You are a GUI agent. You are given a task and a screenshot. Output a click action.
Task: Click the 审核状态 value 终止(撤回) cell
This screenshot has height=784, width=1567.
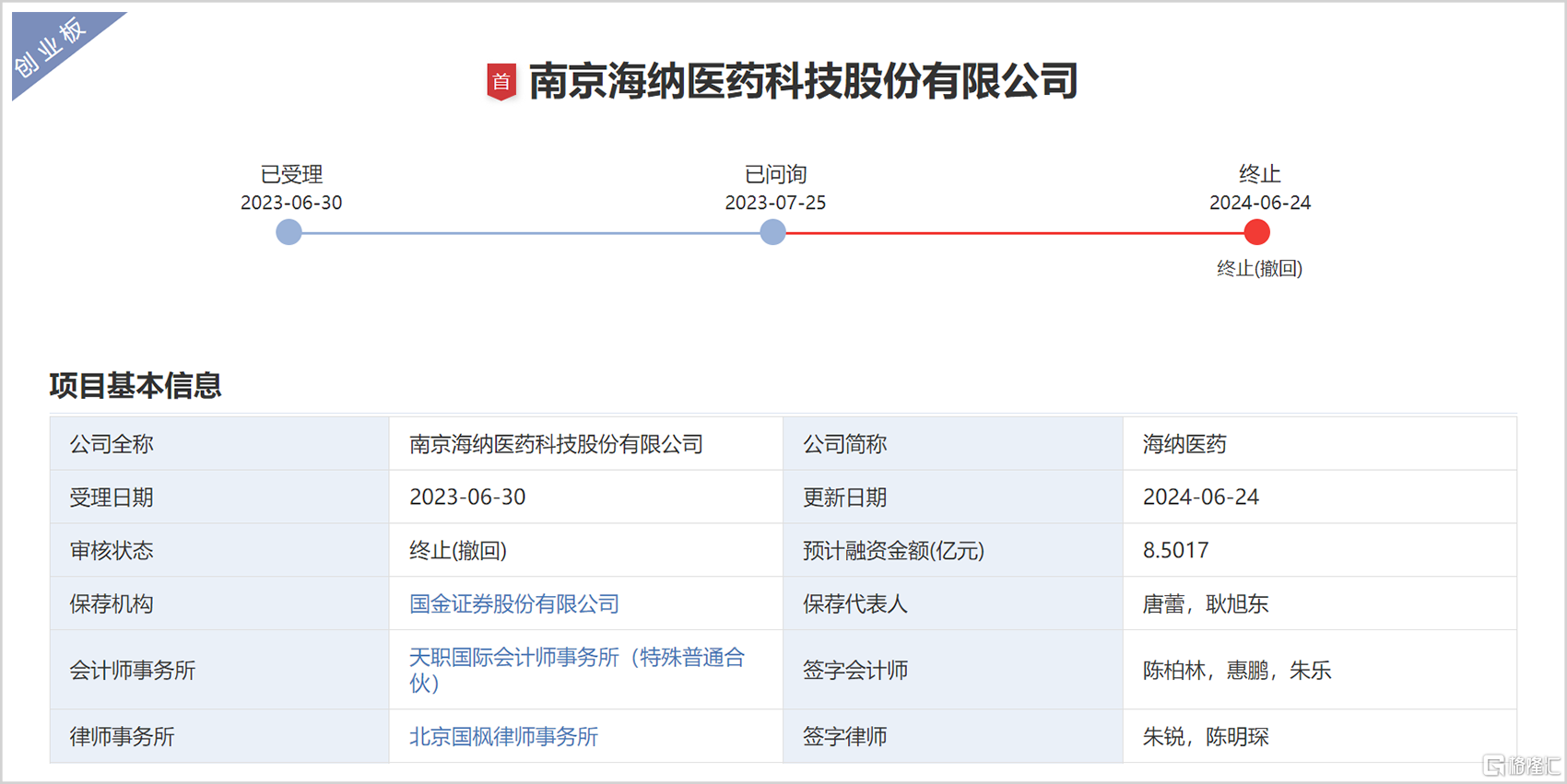tap(586, 551)
